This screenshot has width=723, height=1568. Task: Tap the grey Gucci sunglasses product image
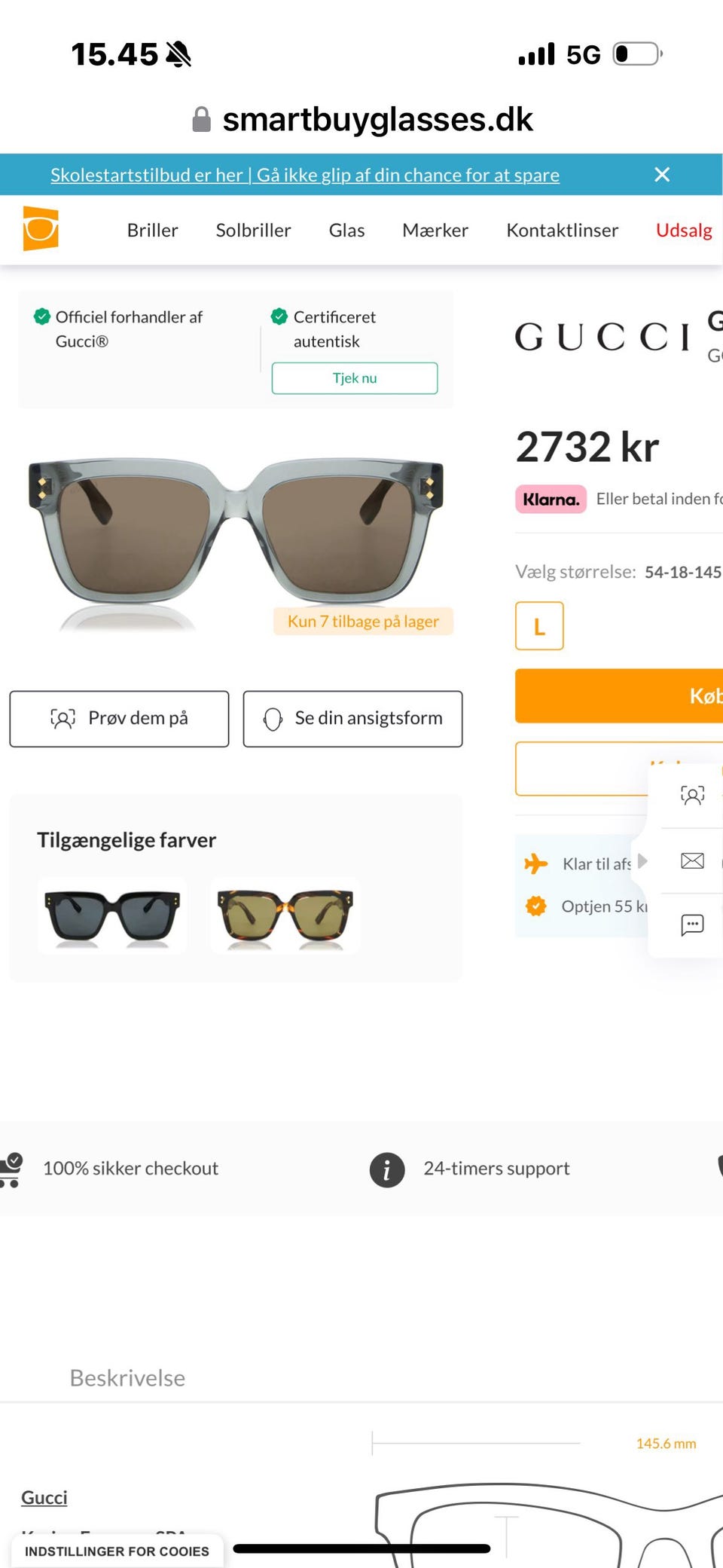coord(236,531)
